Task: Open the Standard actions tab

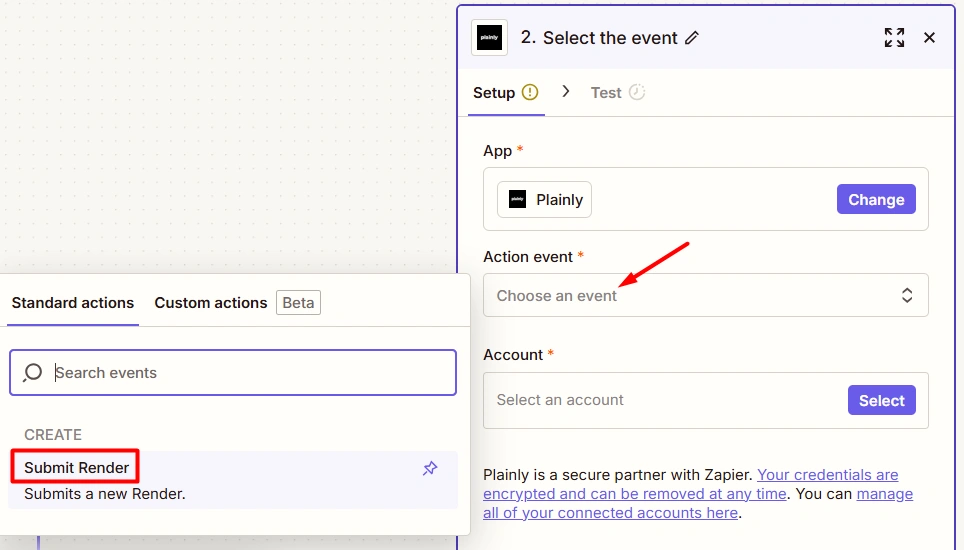Action: pos(73,303)
